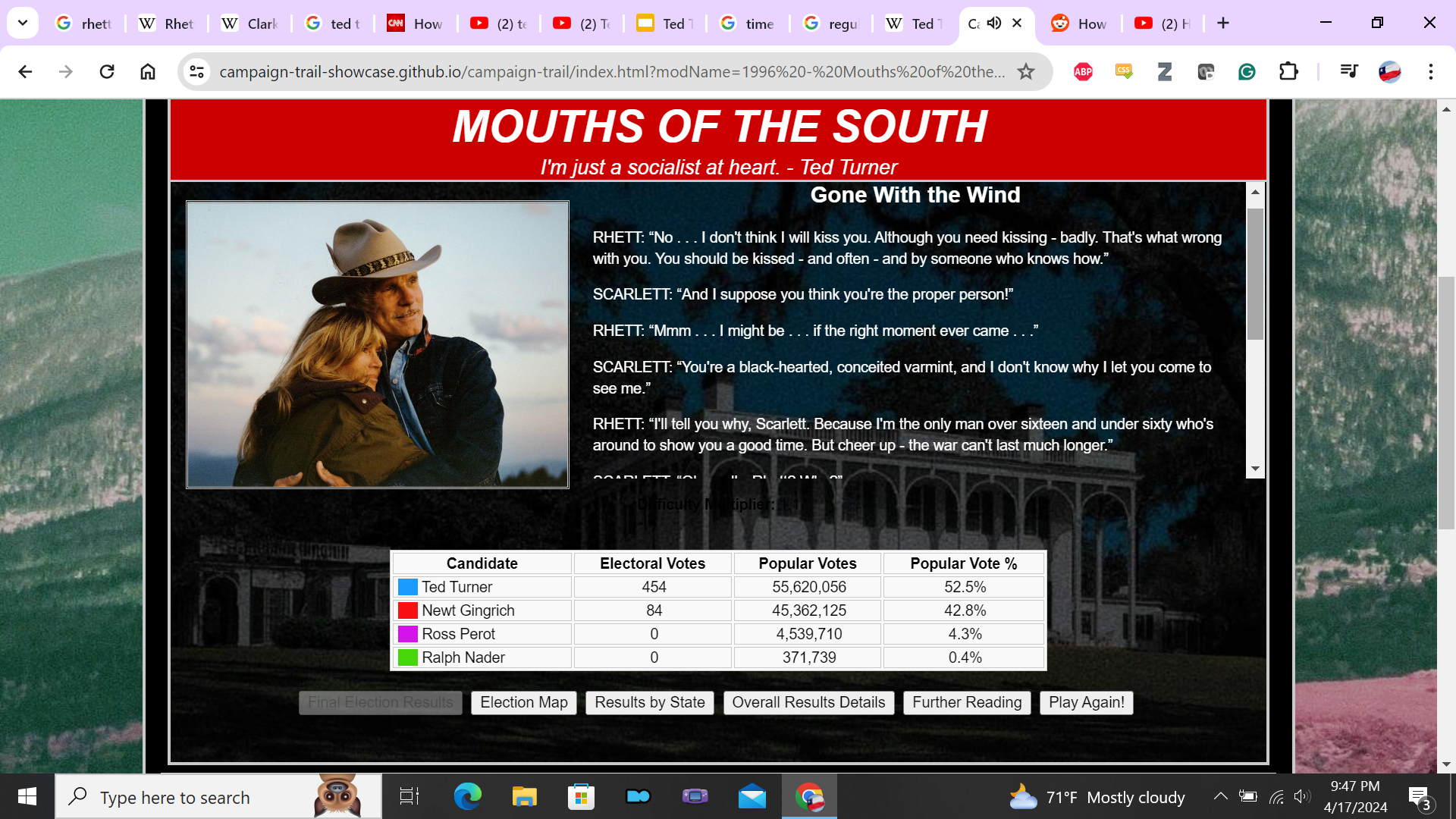Click the red Newt Gingrich color swatch

408,610
